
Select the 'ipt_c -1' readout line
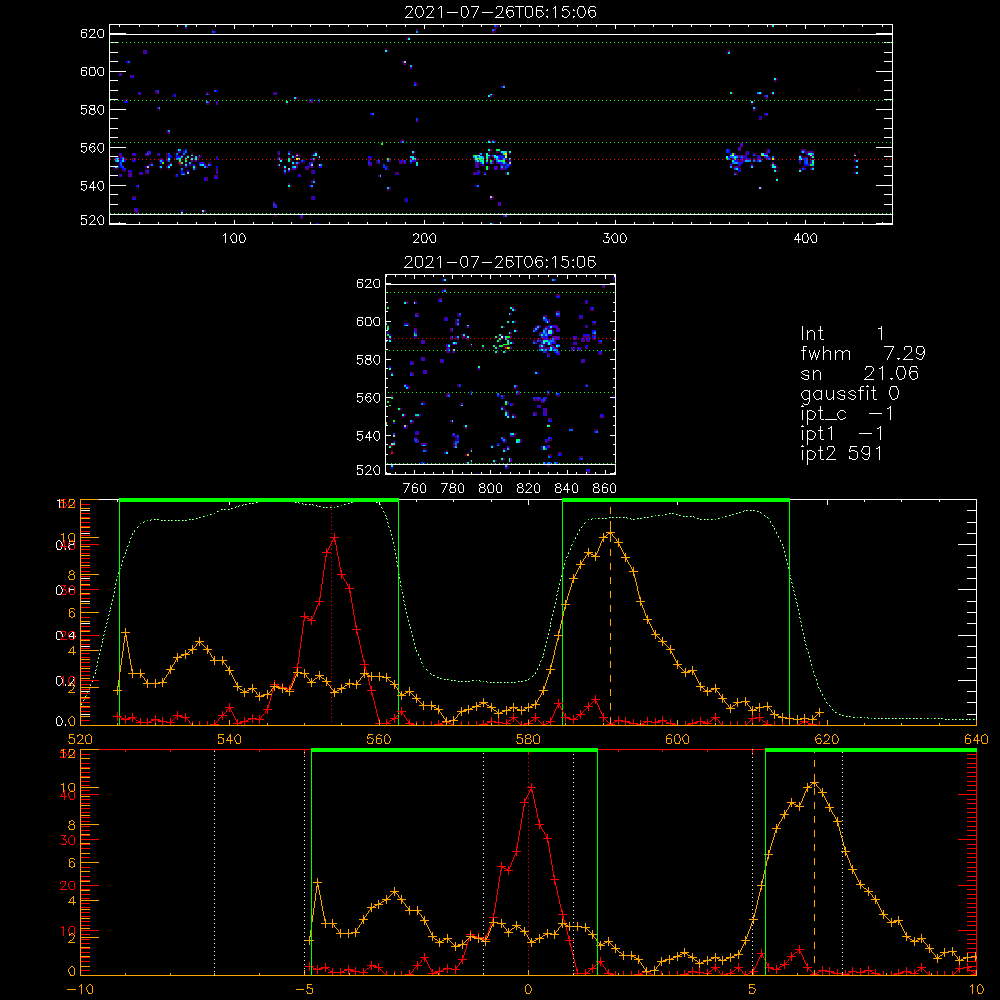click(x=847, y=414)
